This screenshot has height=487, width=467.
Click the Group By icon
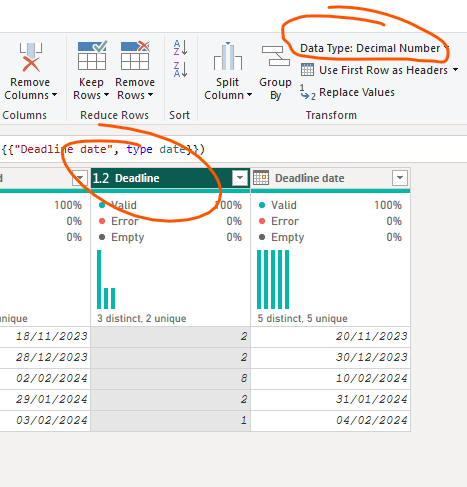coord(275,56)
